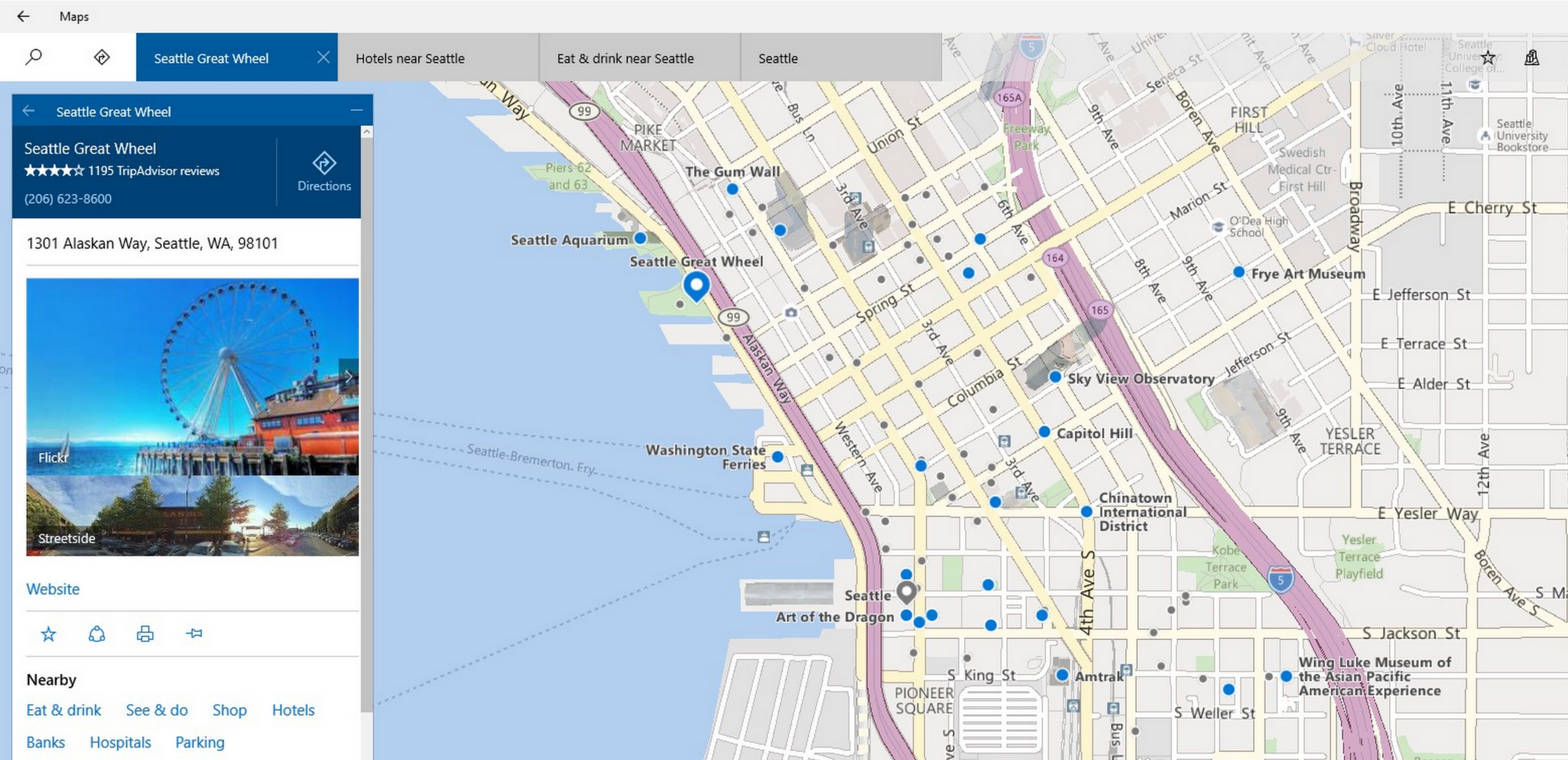
Task: Click the search icon in the top left
Action: click(x=33, y=57)
